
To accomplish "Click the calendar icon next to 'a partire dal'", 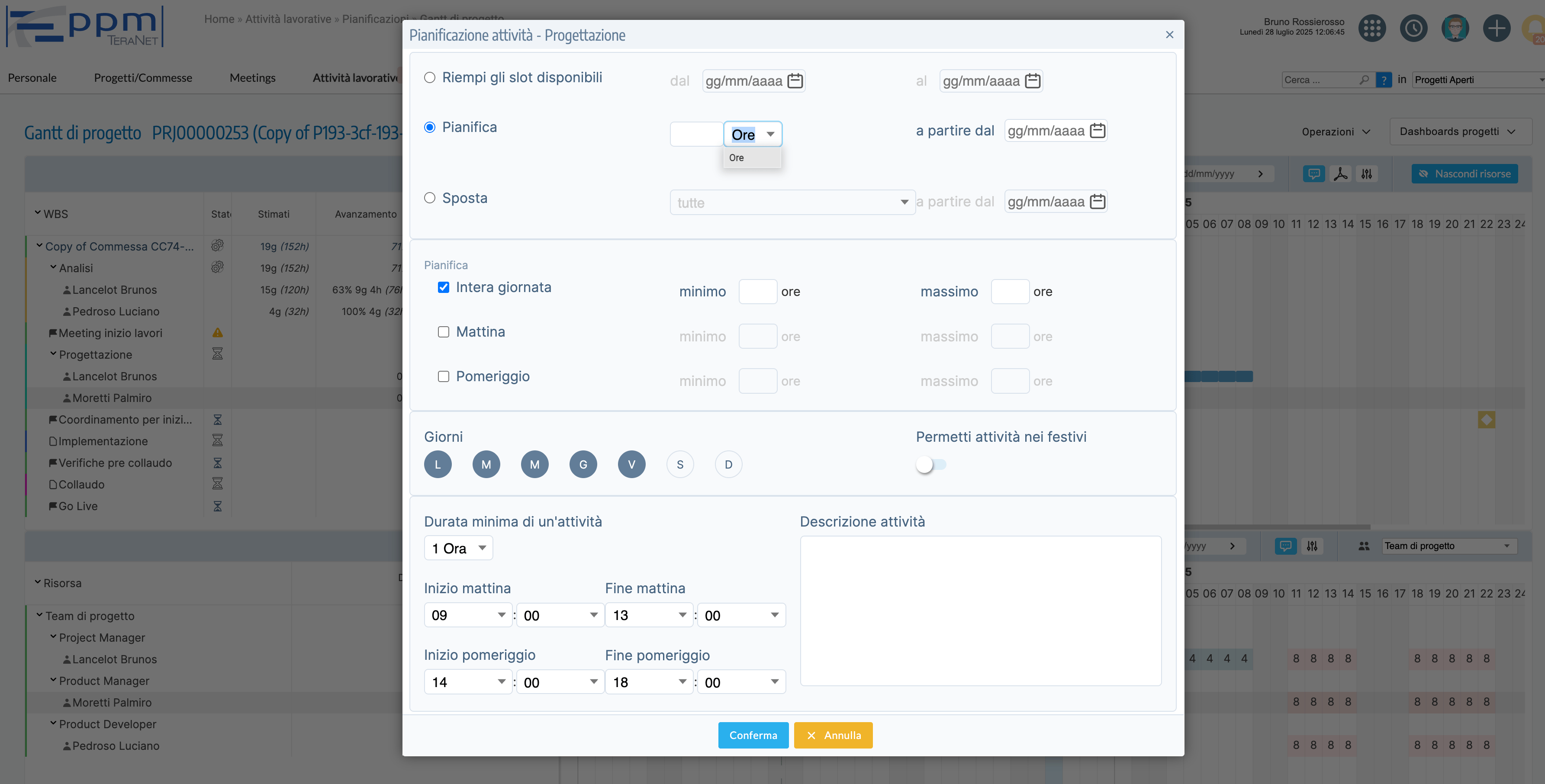I will pyautogui.click(x=1098, y=130).
